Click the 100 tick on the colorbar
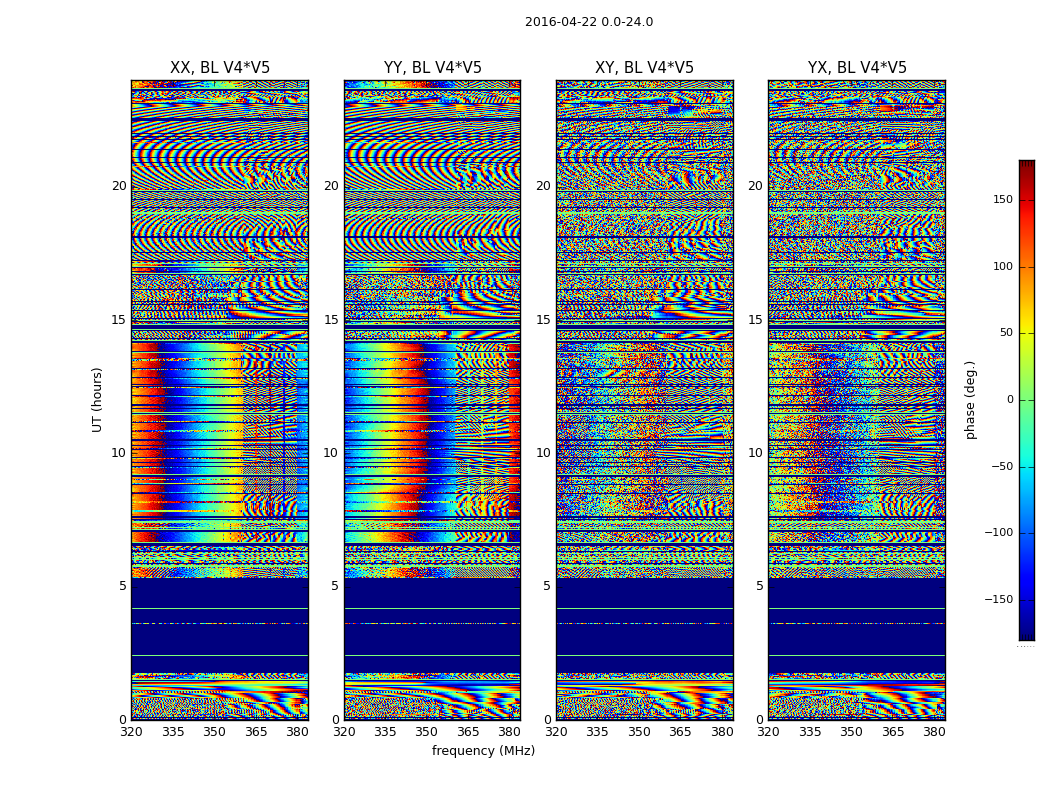Screen dimensions: 1050x800 [1002, 266]
